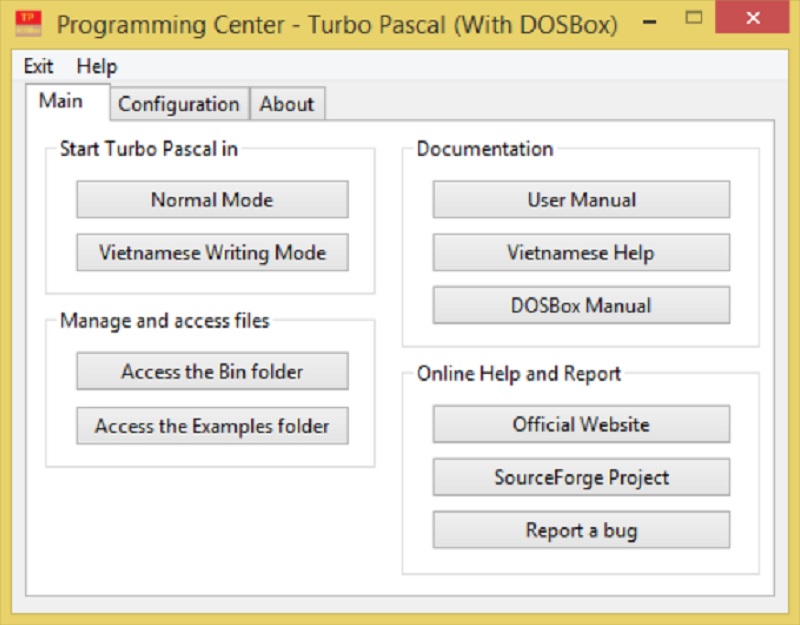800x625 pixels.
Task: Open the Help menu
Action: click(x=96, y=66)
